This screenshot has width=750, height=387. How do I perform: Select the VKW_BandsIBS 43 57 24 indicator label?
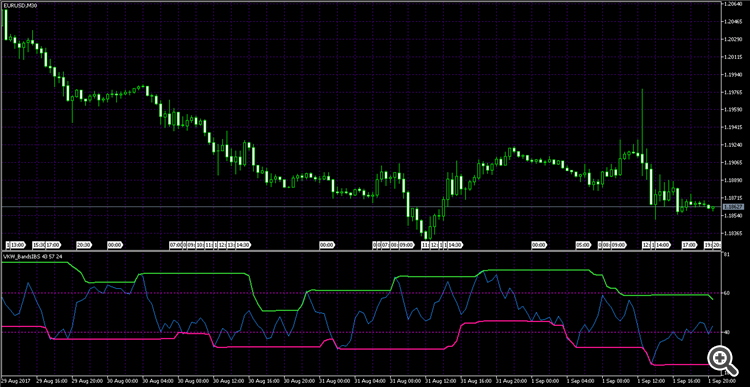33,257
